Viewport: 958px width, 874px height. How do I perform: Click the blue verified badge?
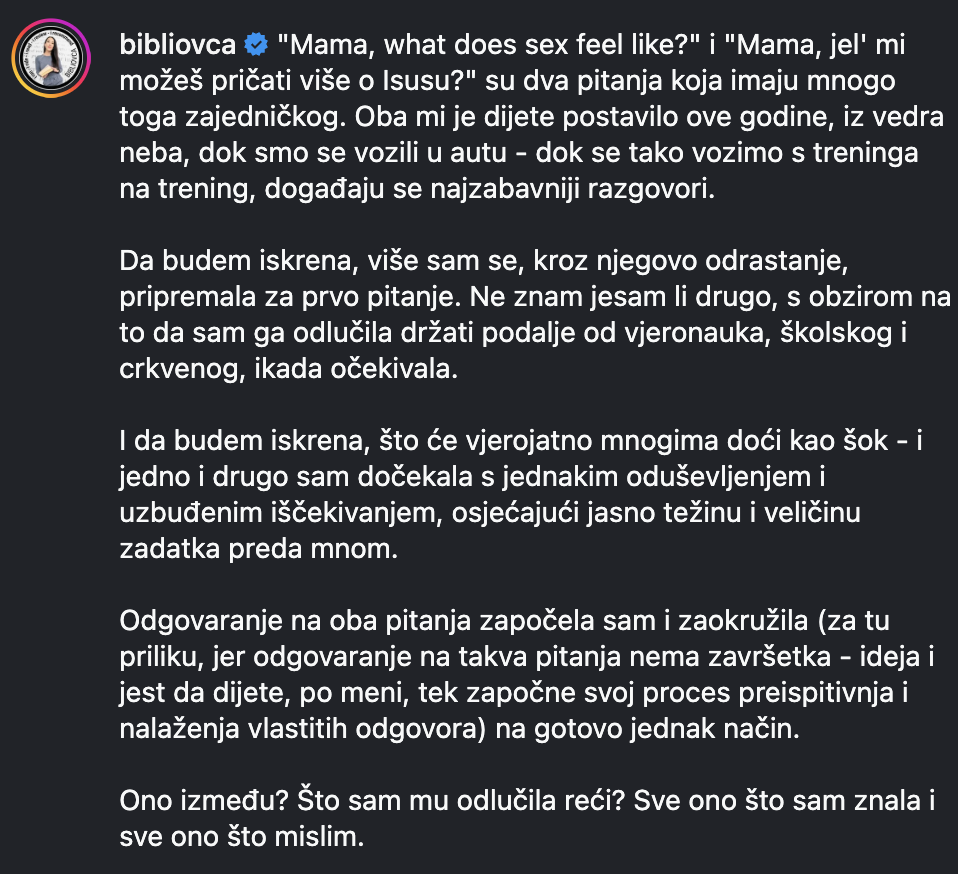[x=256, y=45]
